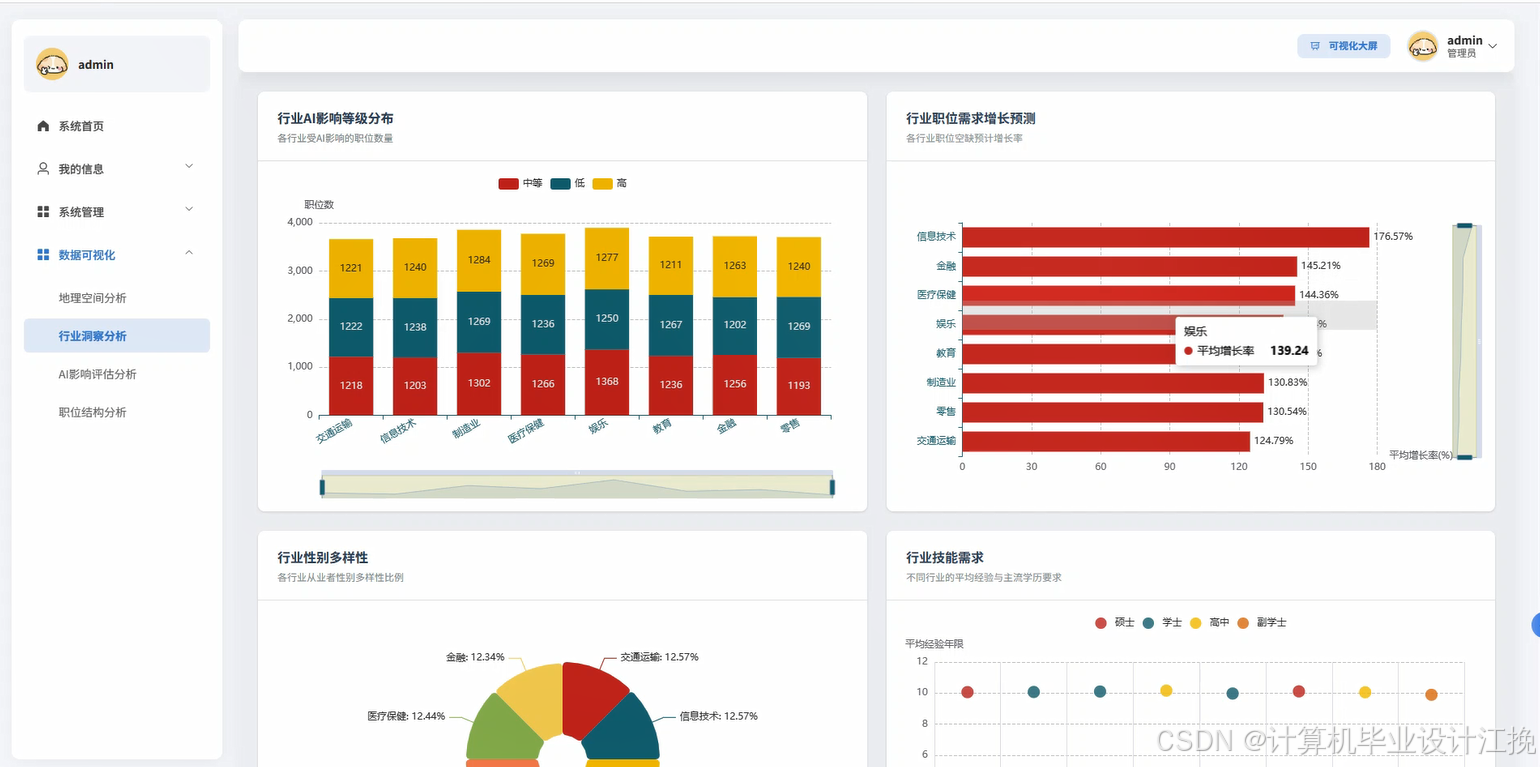The width and height of the screenshot is (1540, 767).
Task: Expand the 我的信息 submenu chevron
Action: coord(189,166)
